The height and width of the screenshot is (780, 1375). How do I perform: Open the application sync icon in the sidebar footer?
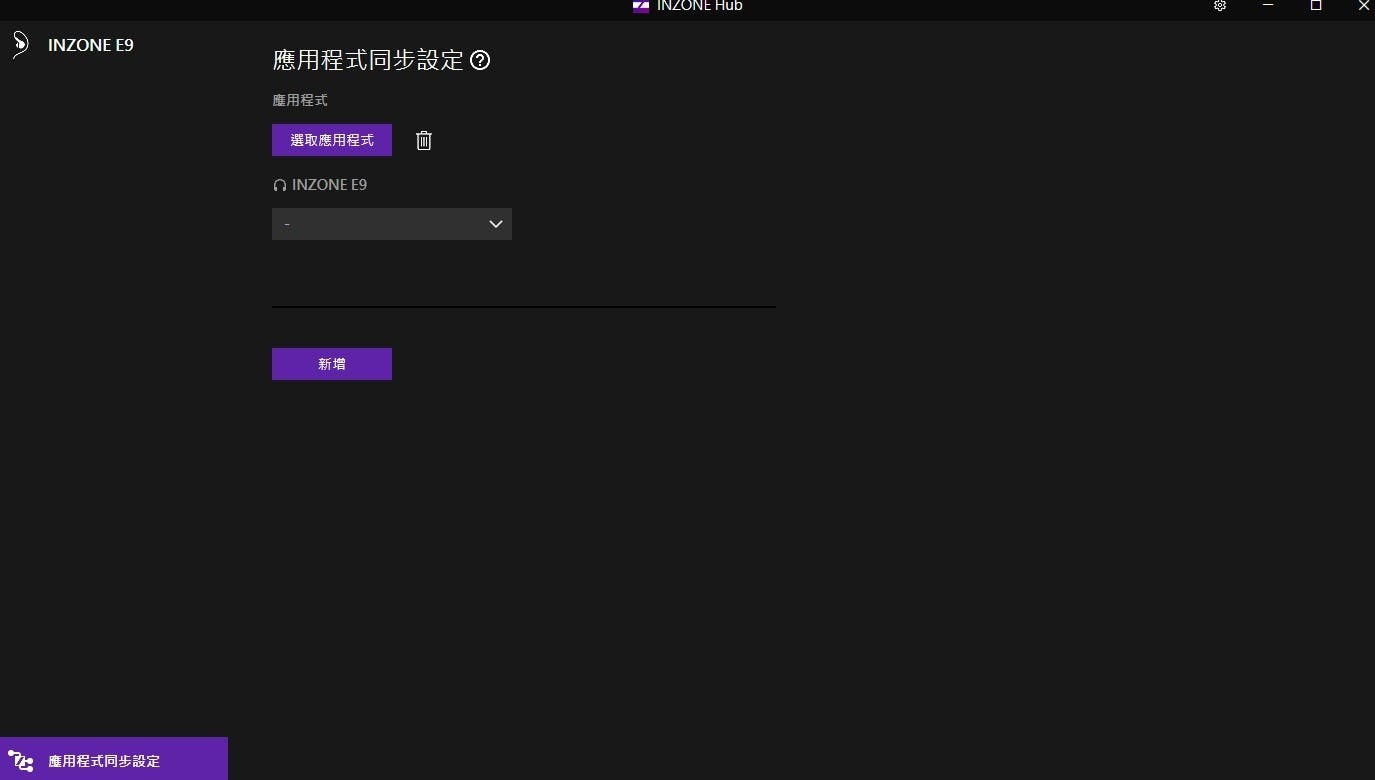(x=20, y=760)
